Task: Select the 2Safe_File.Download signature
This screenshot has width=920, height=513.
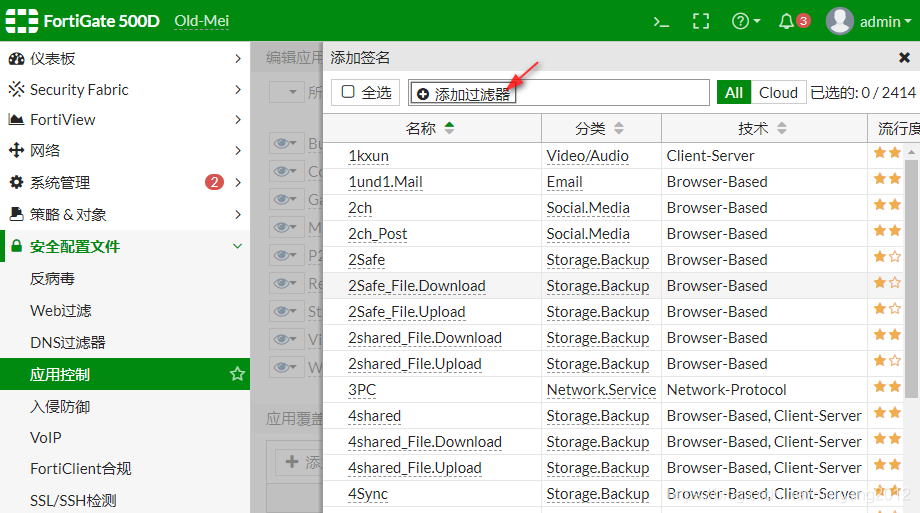Action: [x=417, y=286]
